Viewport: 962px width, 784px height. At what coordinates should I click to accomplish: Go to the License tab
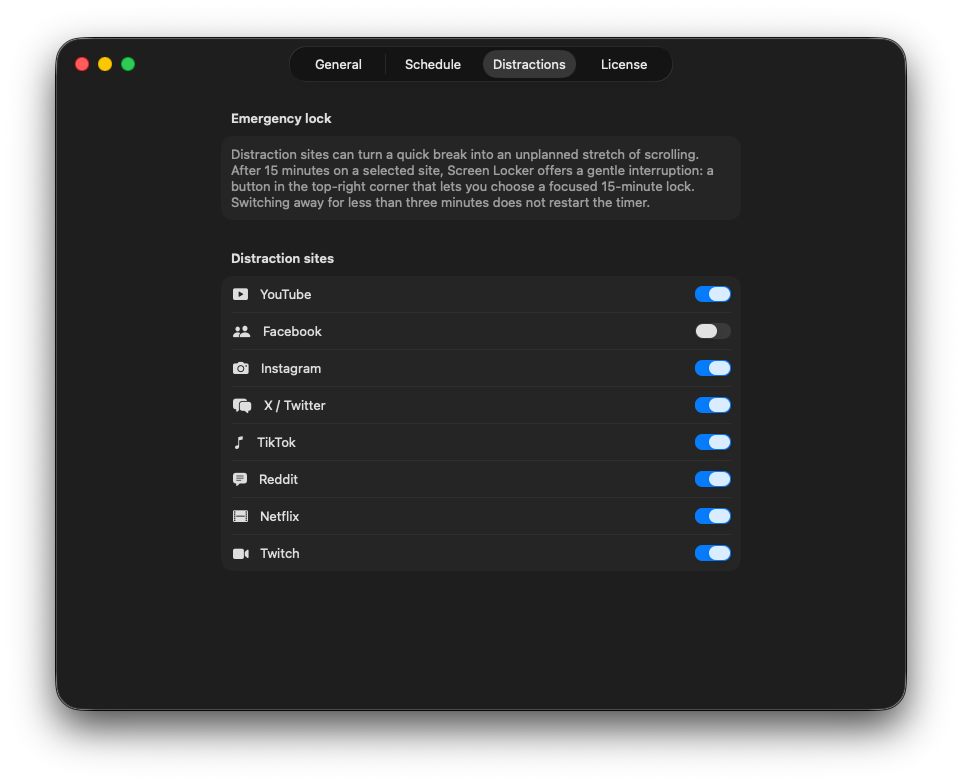tap(624, 64)
